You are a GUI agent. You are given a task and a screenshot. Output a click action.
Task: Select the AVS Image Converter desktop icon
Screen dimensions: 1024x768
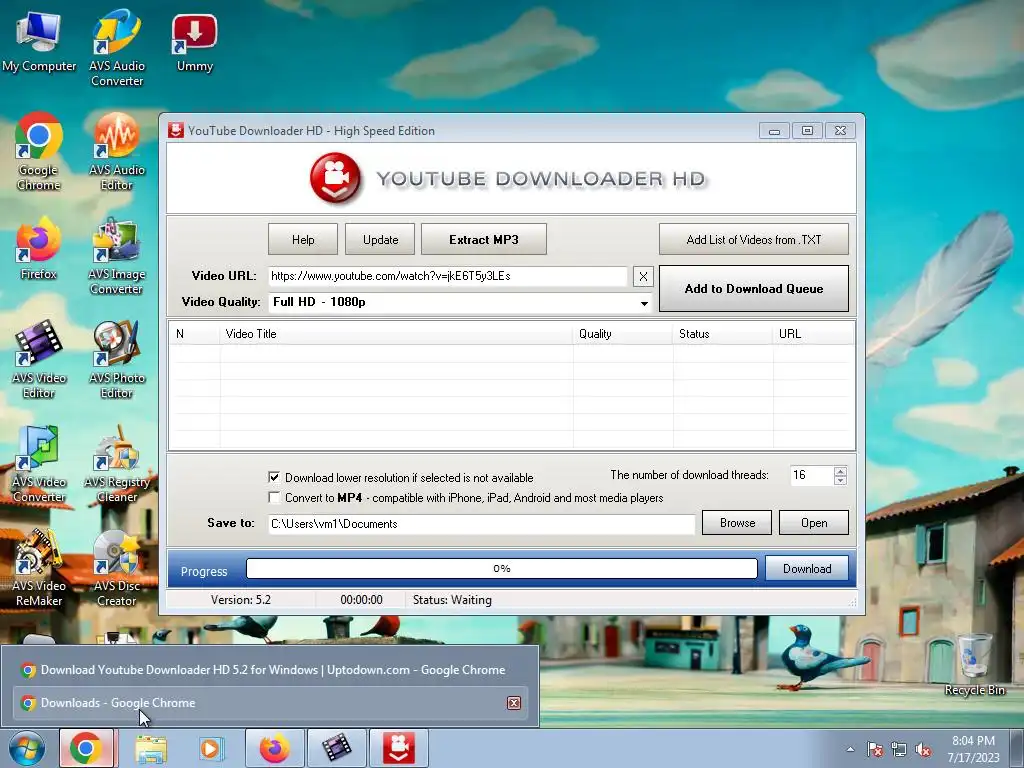pyautogui.click(x=116, y=256)
